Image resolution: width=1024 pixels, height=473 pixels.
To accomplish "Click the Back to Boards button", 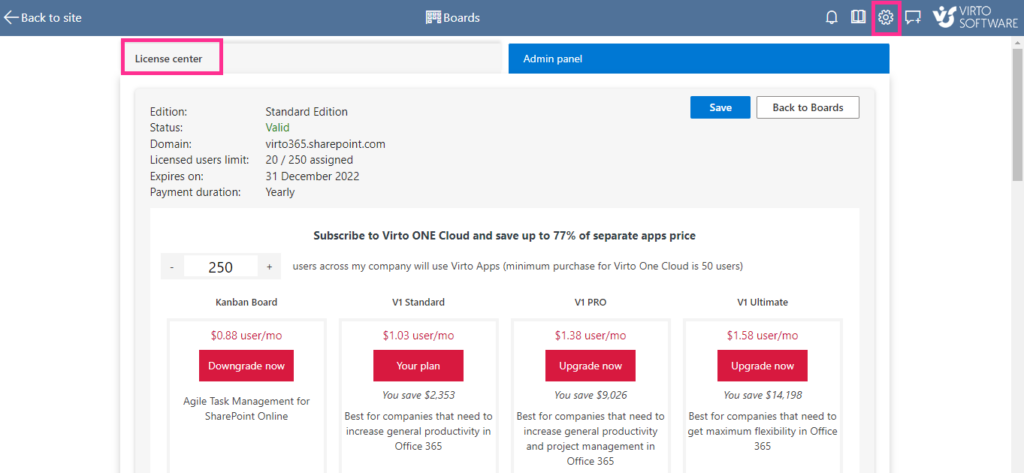I will pyautogui.click(x=808, y=108).
